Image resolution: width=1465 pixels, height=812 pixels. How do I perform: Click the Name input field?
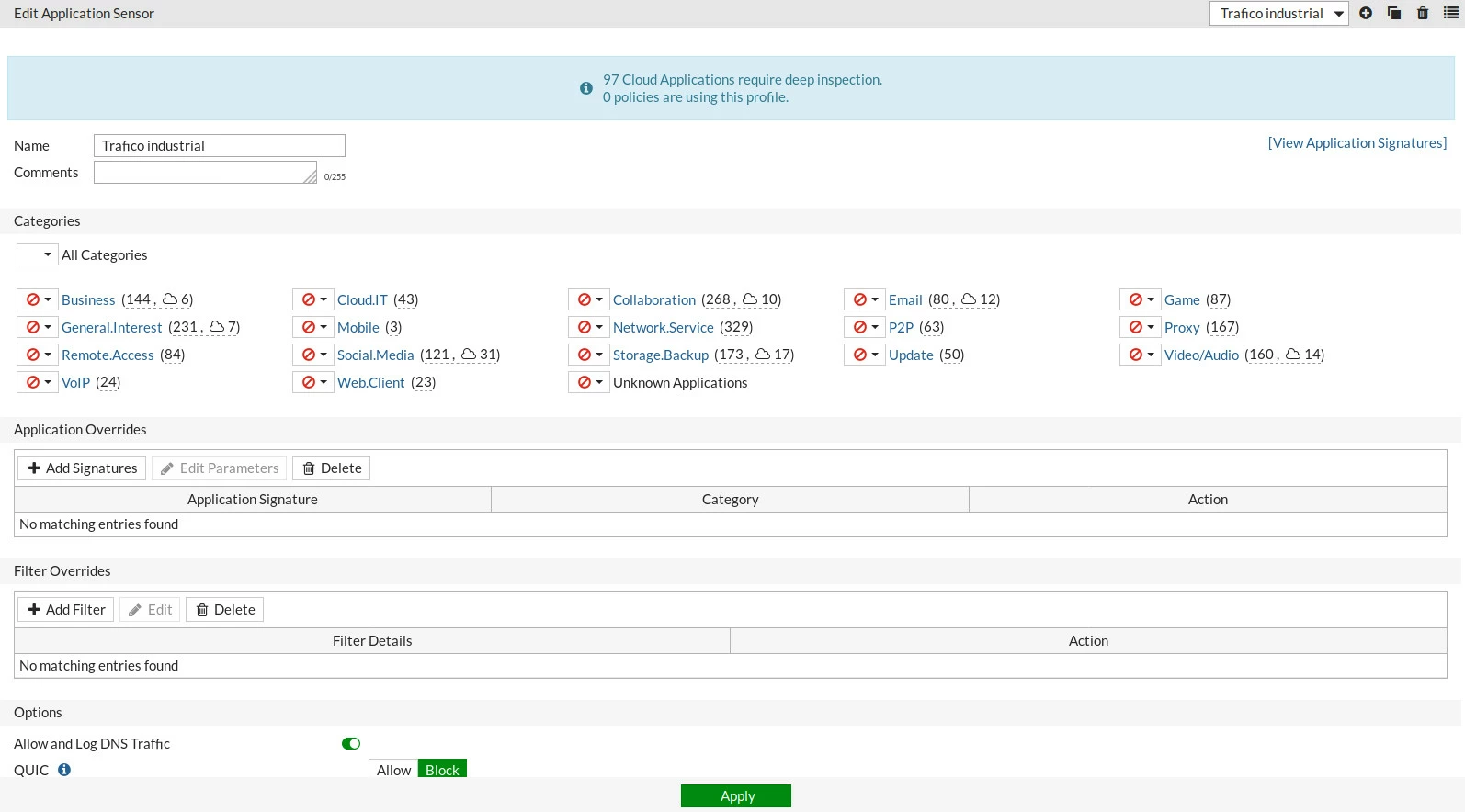[x=220, y=146]
